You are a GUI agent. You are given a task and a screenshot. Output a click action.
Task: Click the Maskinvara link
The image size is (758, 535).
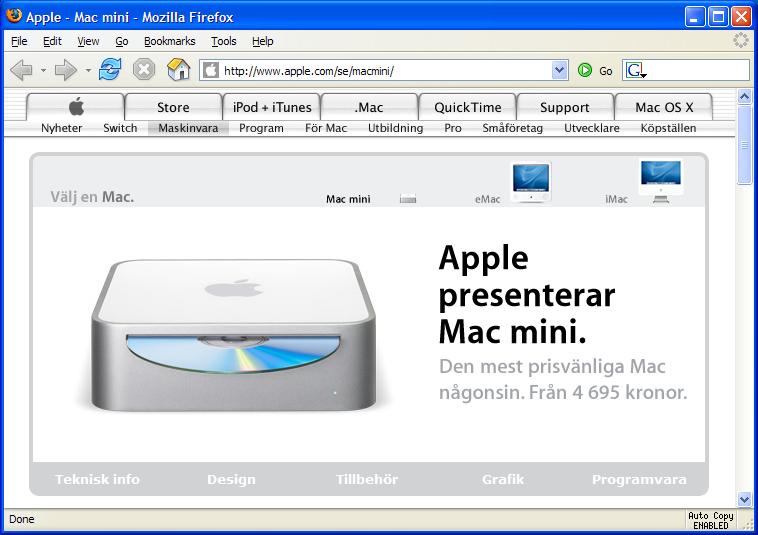pos(188,128)
